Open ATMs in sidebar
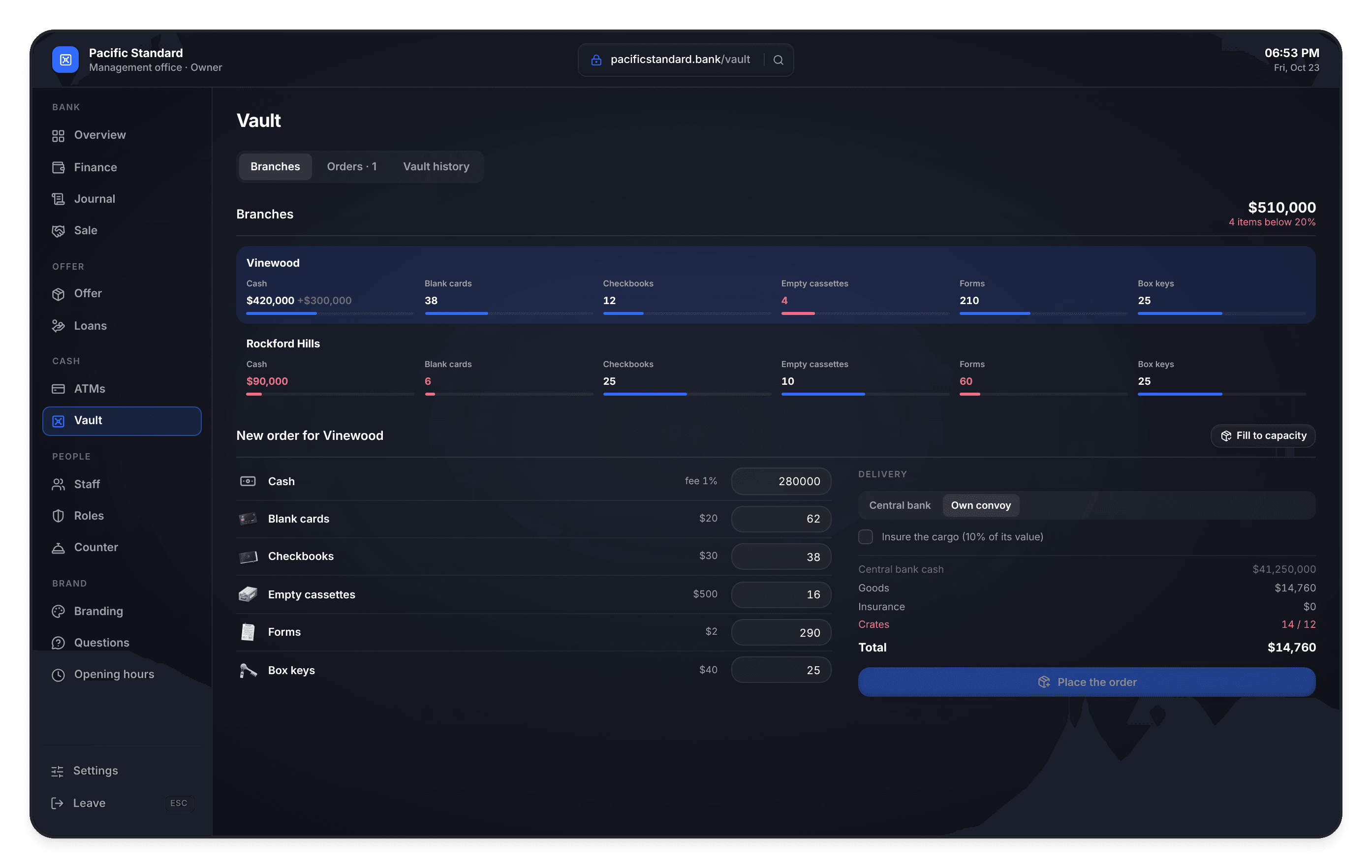The width and height of the screenshot is (1372, 868). (x=122, y=388)
